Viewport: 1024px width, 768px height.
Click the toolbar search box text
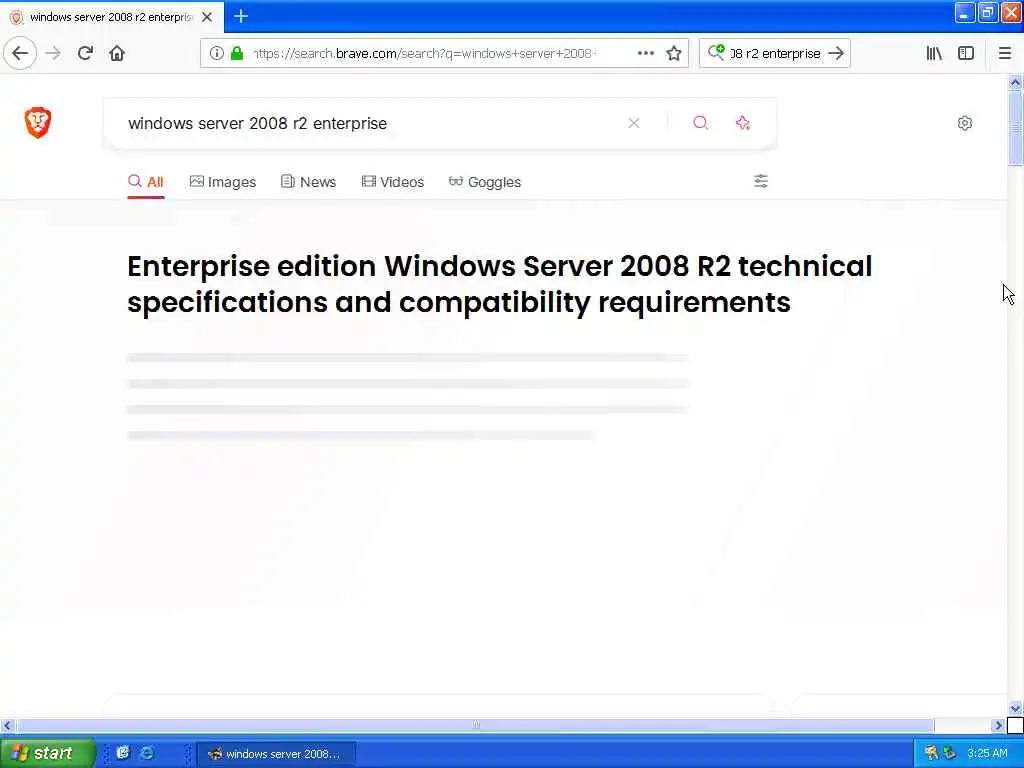(775, 54)
